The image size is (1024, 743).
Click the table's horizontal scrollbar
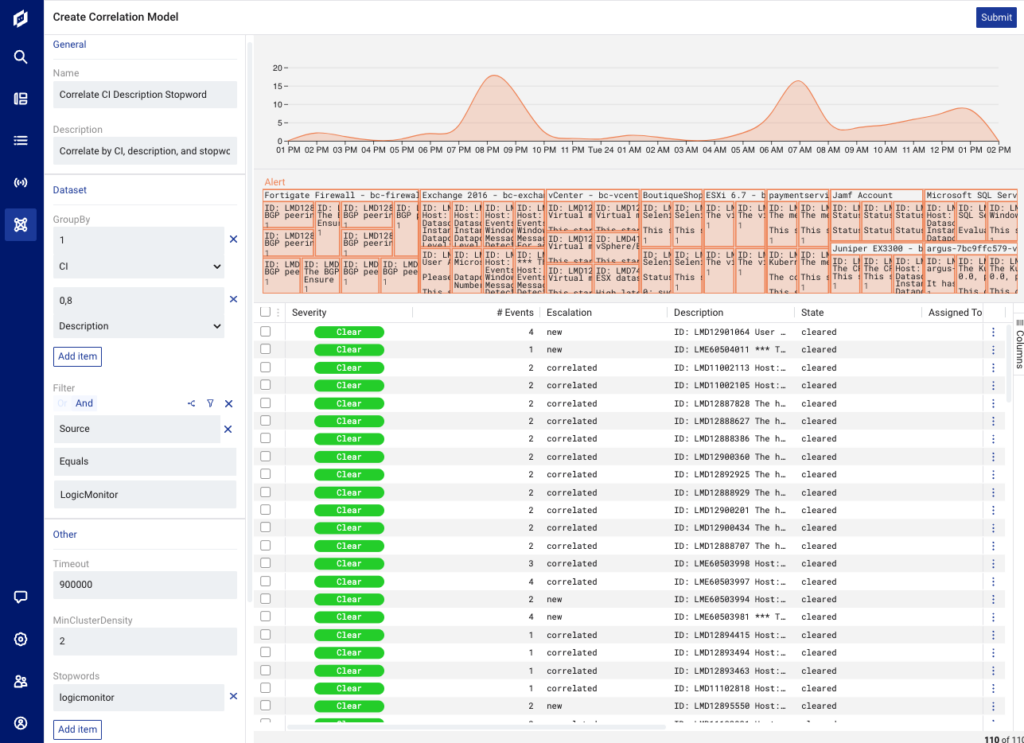pyautogui.click(x=477, y=726)
